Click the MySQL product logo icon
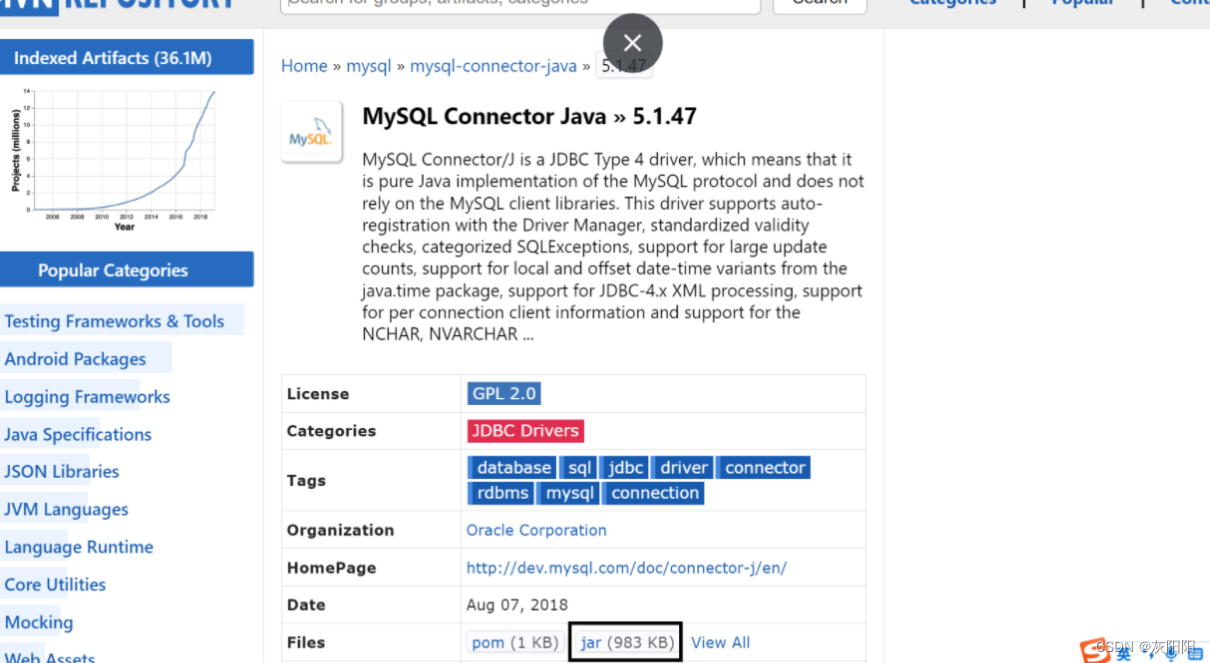Image resolution: width=1210 pixels, height=663 pixels. [311, 131]
